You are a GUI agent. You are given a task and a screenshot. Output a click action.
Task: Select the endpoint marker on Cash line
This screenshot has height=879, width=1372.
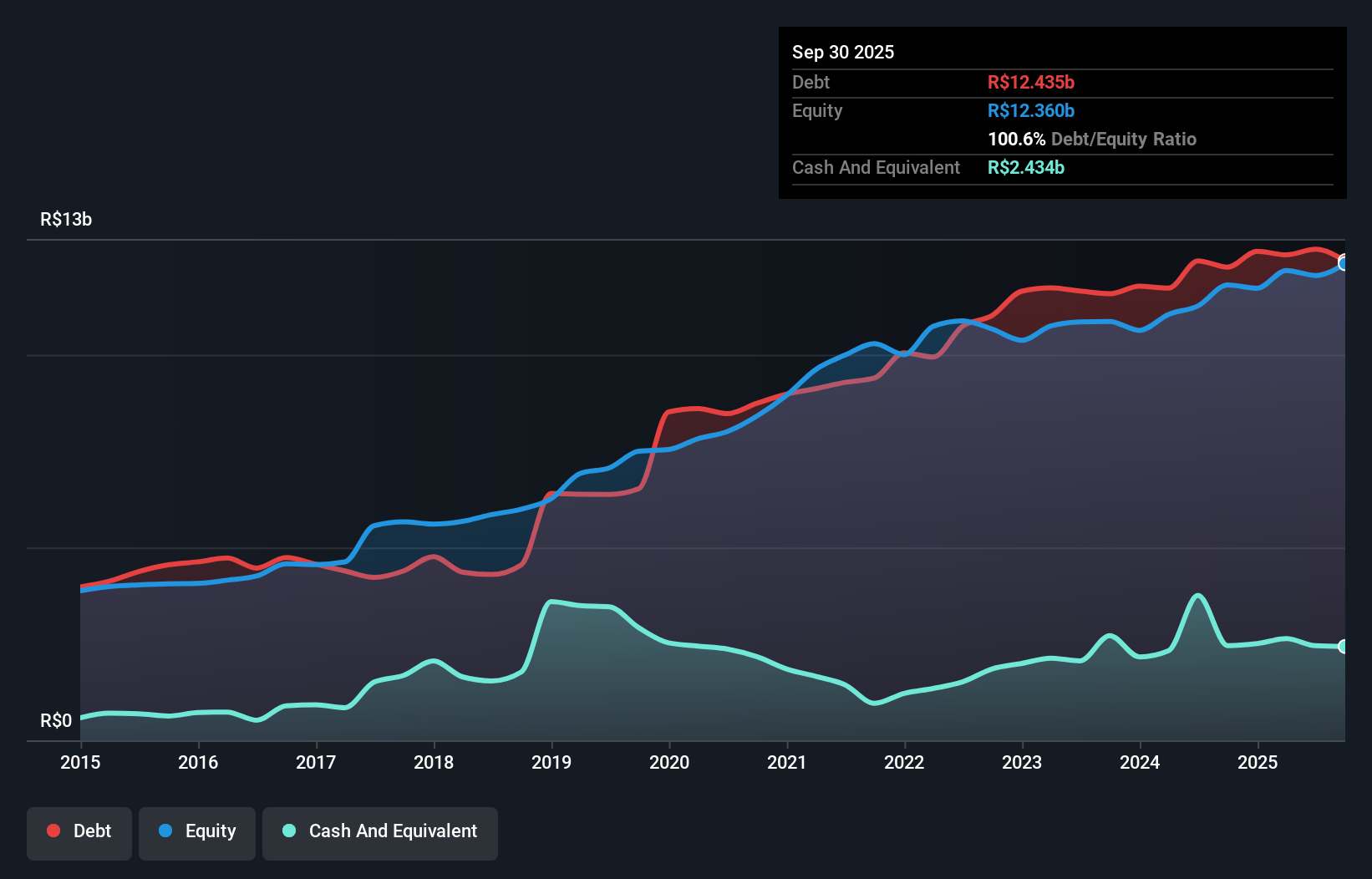1343,646
